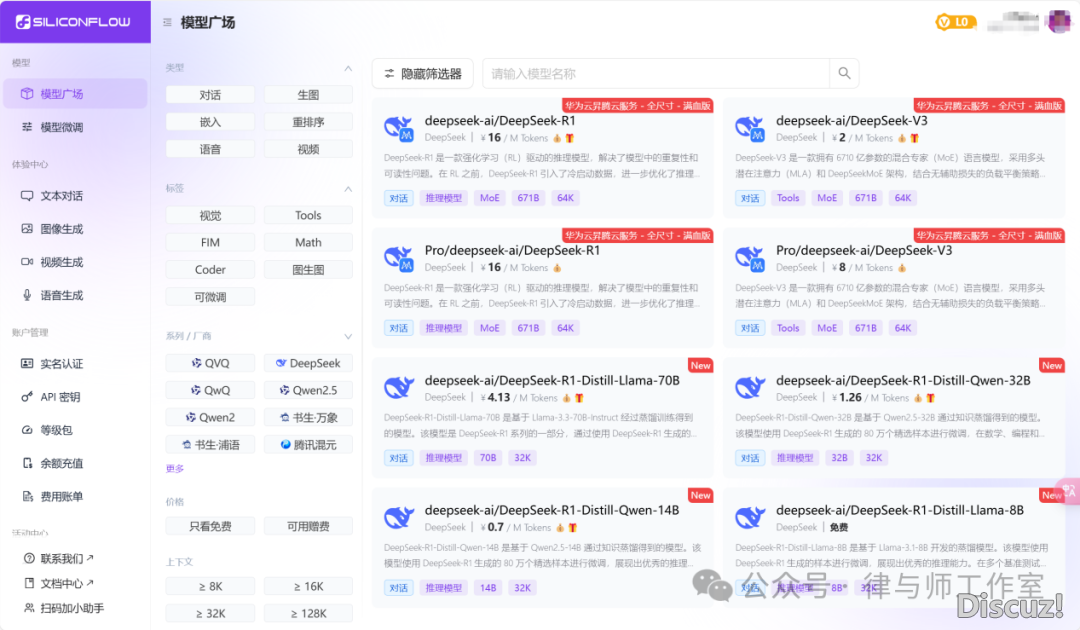This screenshot has height=630, width=1080.
Task: Click the 语音生成 microphone icon
Action: click(x=27, y=295)
